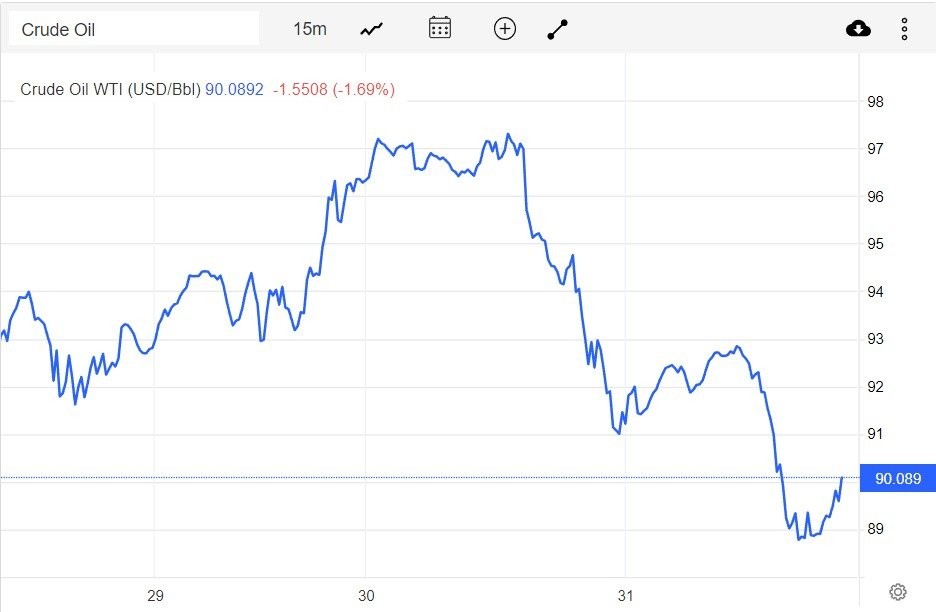Viewport: 936px width, 612px height.
Task: Open the three-dot more options menu
Action: (x=904, y=29)
